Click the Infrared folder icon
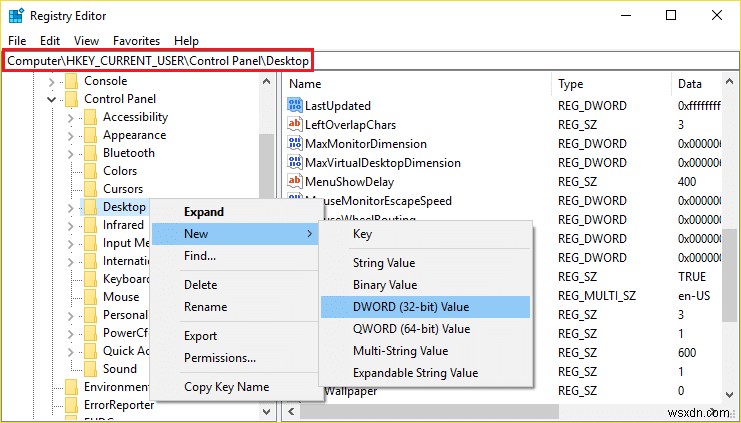The image size is (741, 423). tap(90, 225)
